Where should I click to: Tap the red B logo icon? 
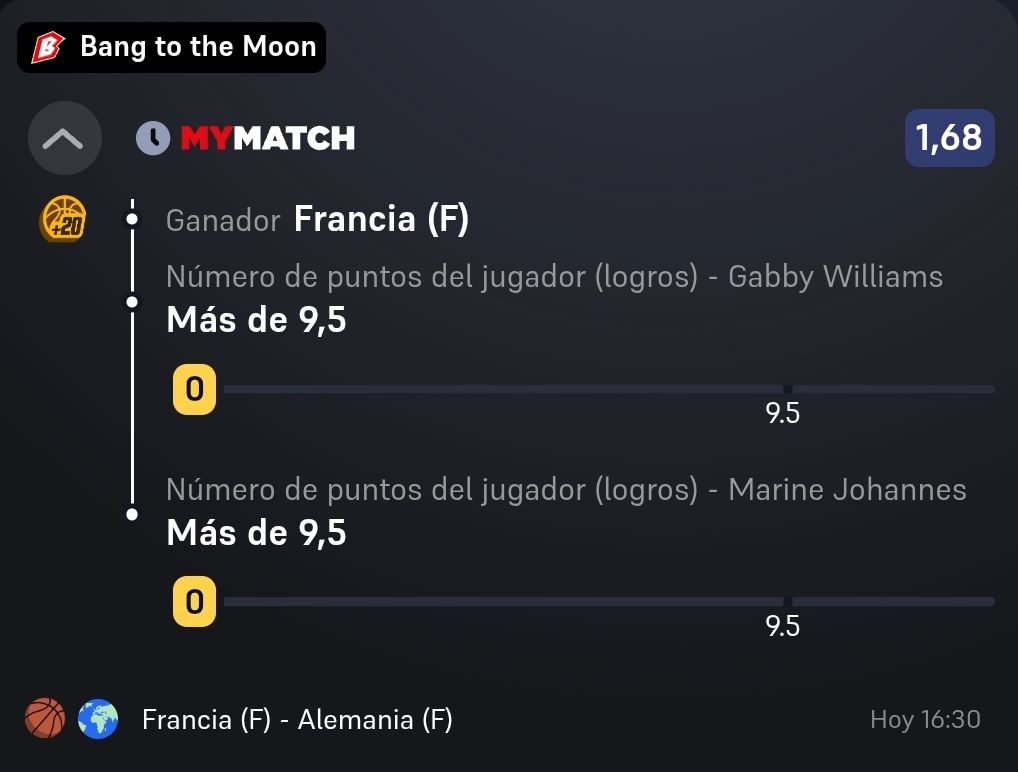coord(49,47)
